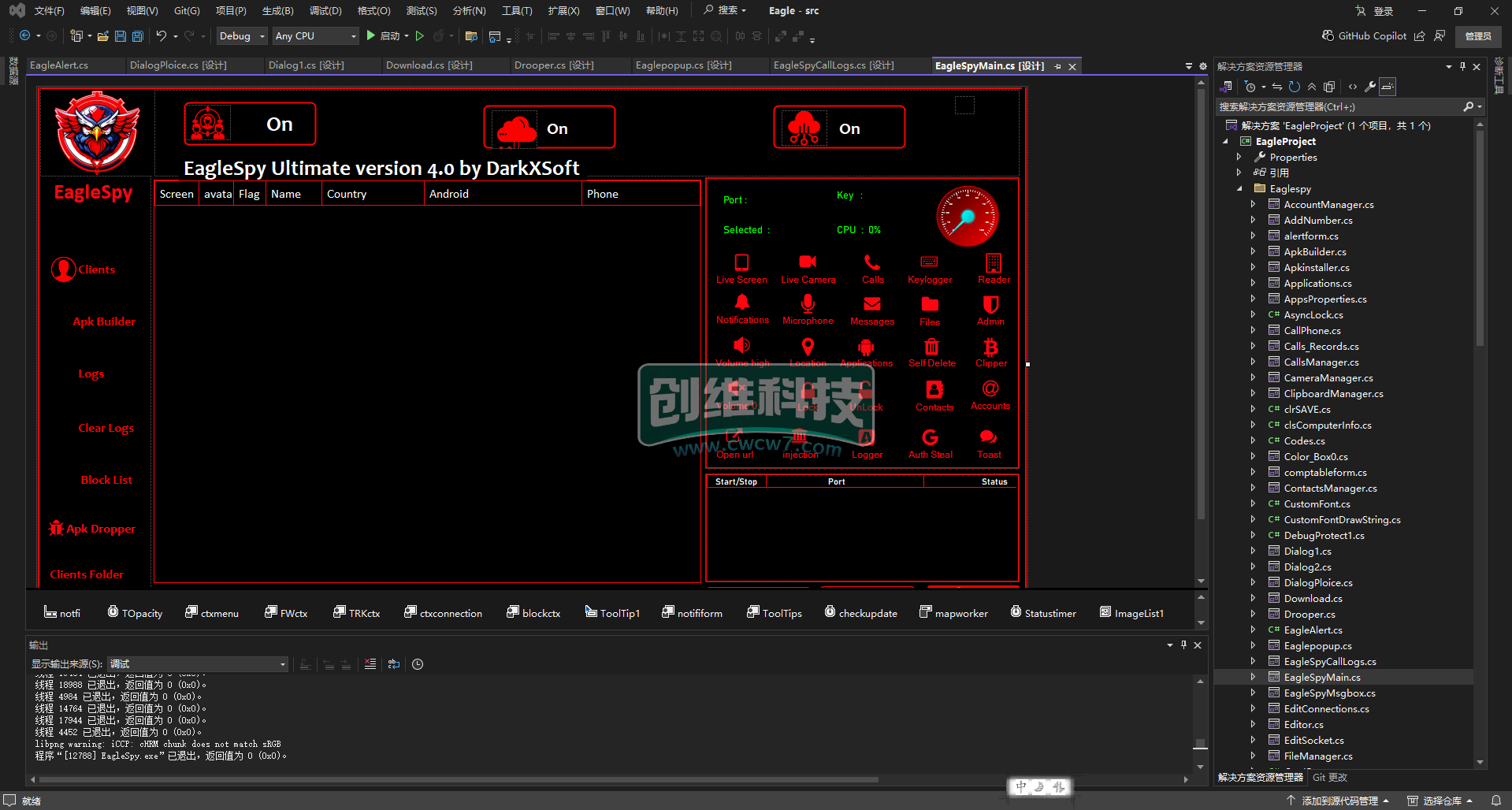Click the Output panel horizontal scrollbar
1512x810 pixels.
tap(459, 779)
